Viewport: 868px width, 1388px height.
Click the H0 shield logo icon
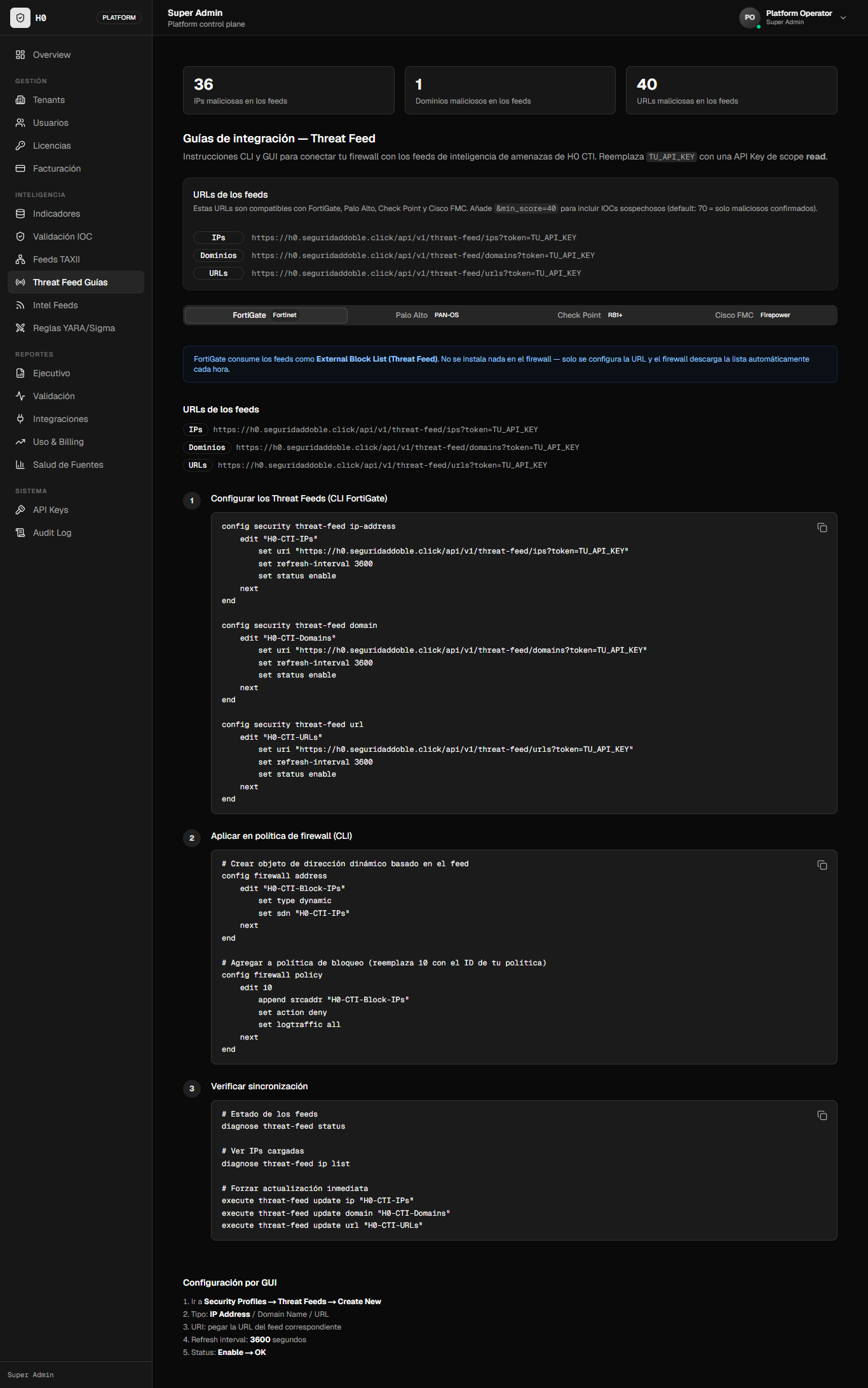pos(20,18)
